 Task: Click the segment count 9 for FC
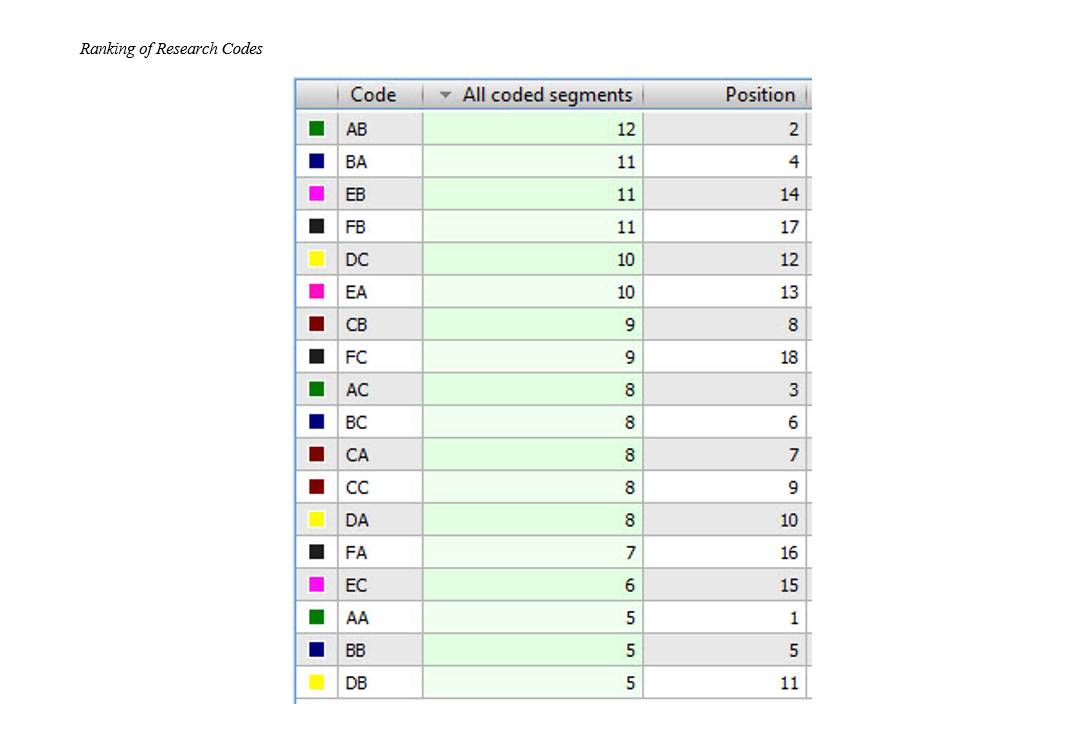tap(630, 357)
